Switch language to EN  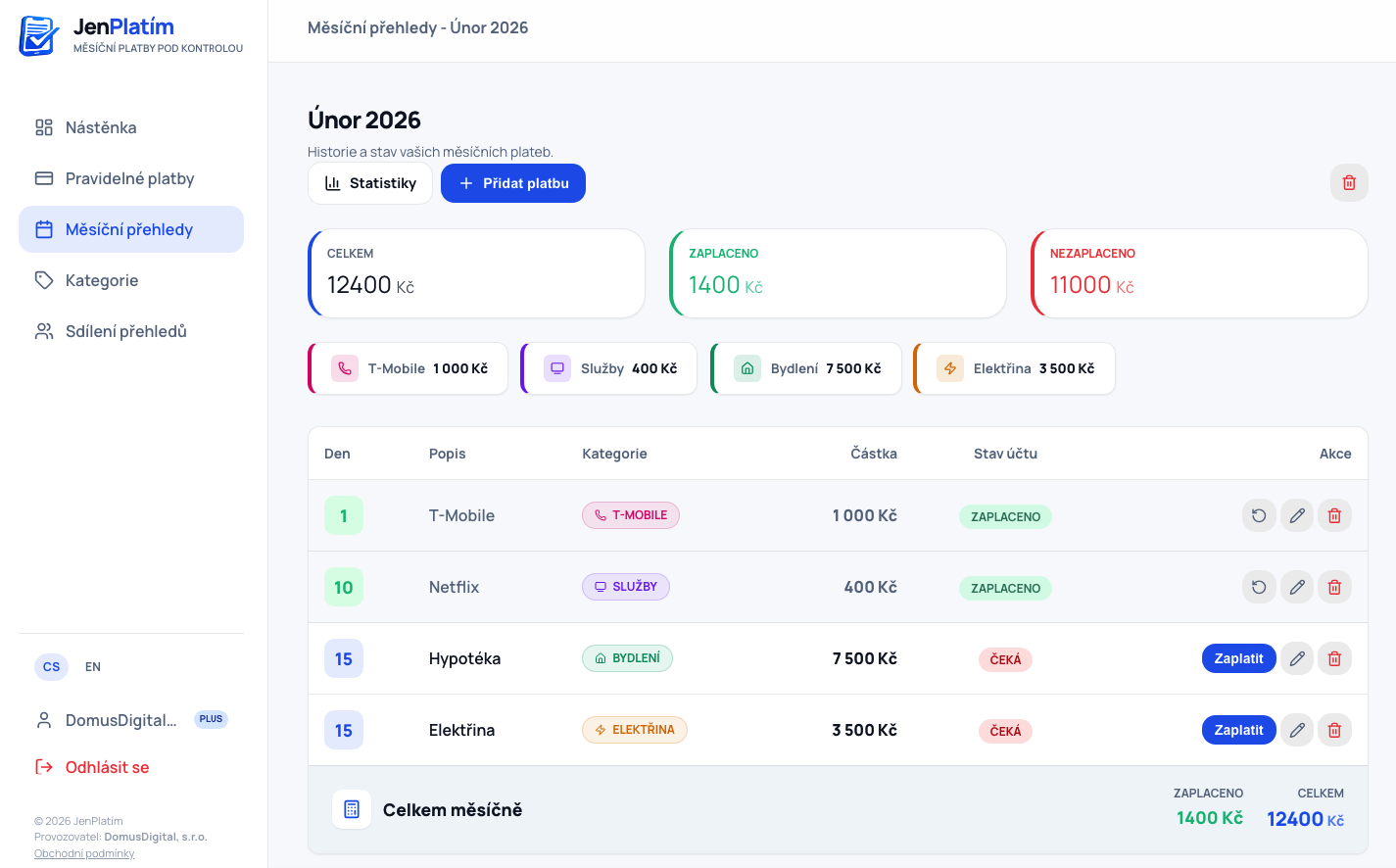tap(93, 667)
